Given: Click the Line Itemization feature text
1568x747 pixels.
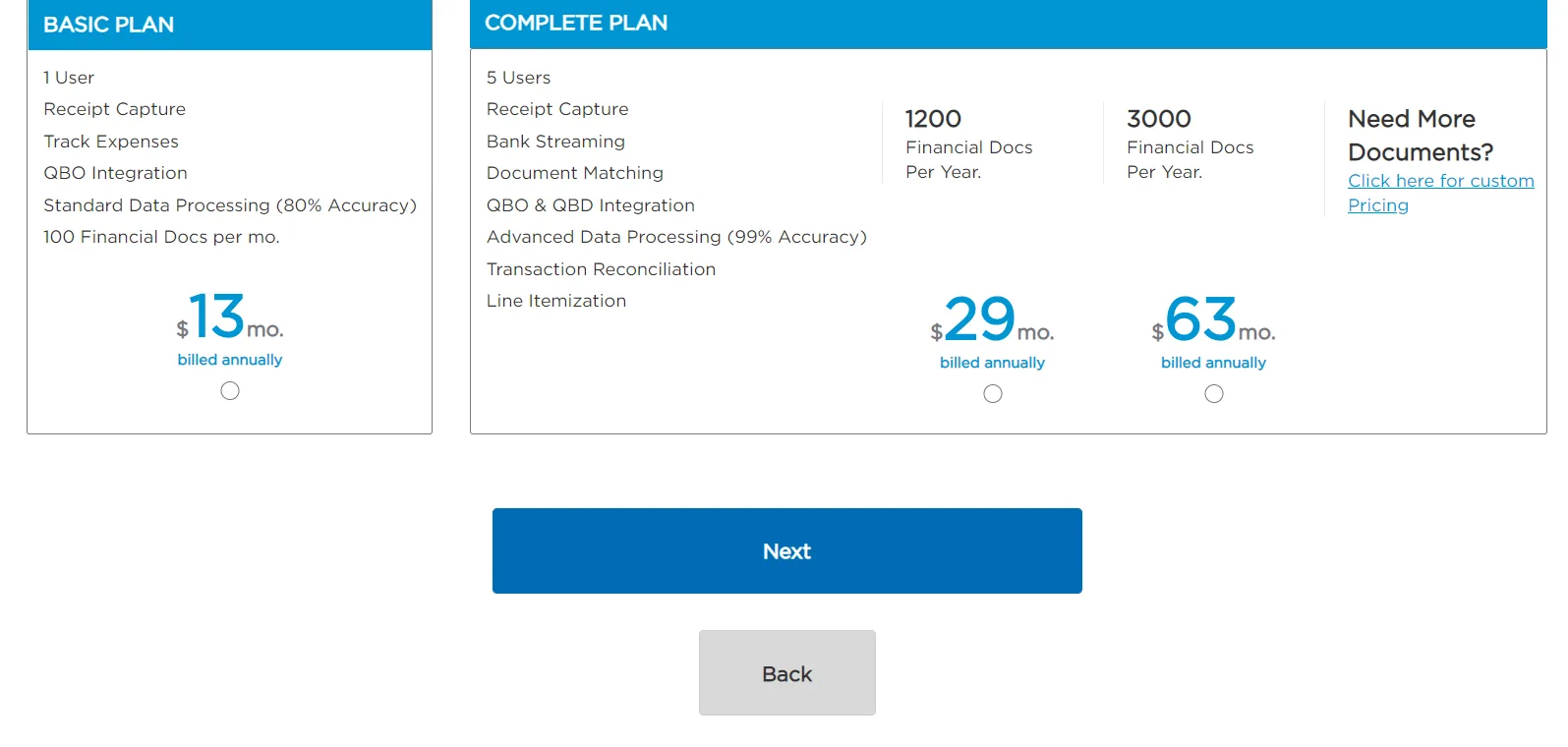Looking at the screenshot, I should coord(556,301).
